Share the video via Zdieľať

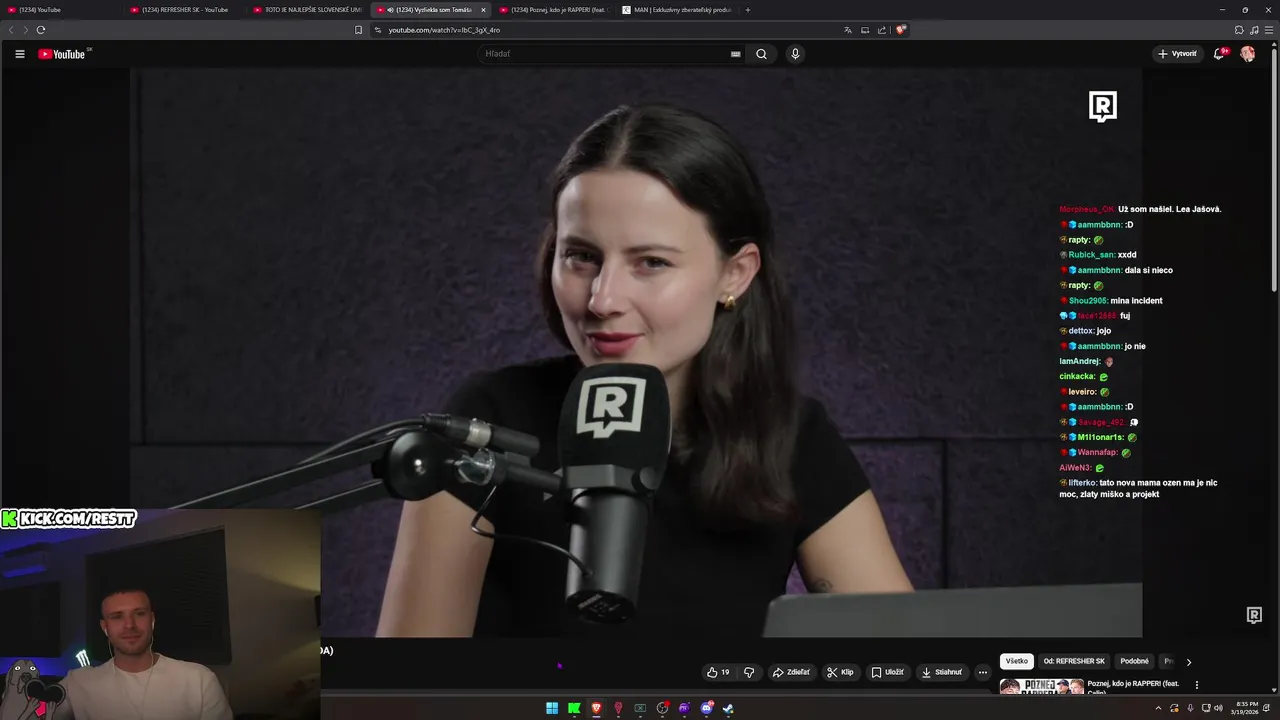point(791,672)
